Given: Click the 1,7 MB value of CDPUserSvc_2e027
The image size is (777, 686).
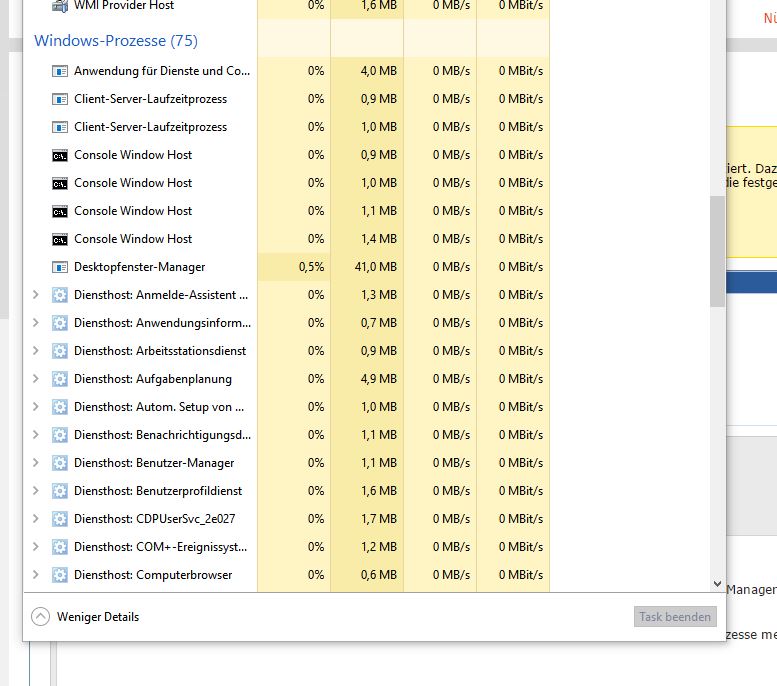Looking at the screenshot, I should [379, 519].
